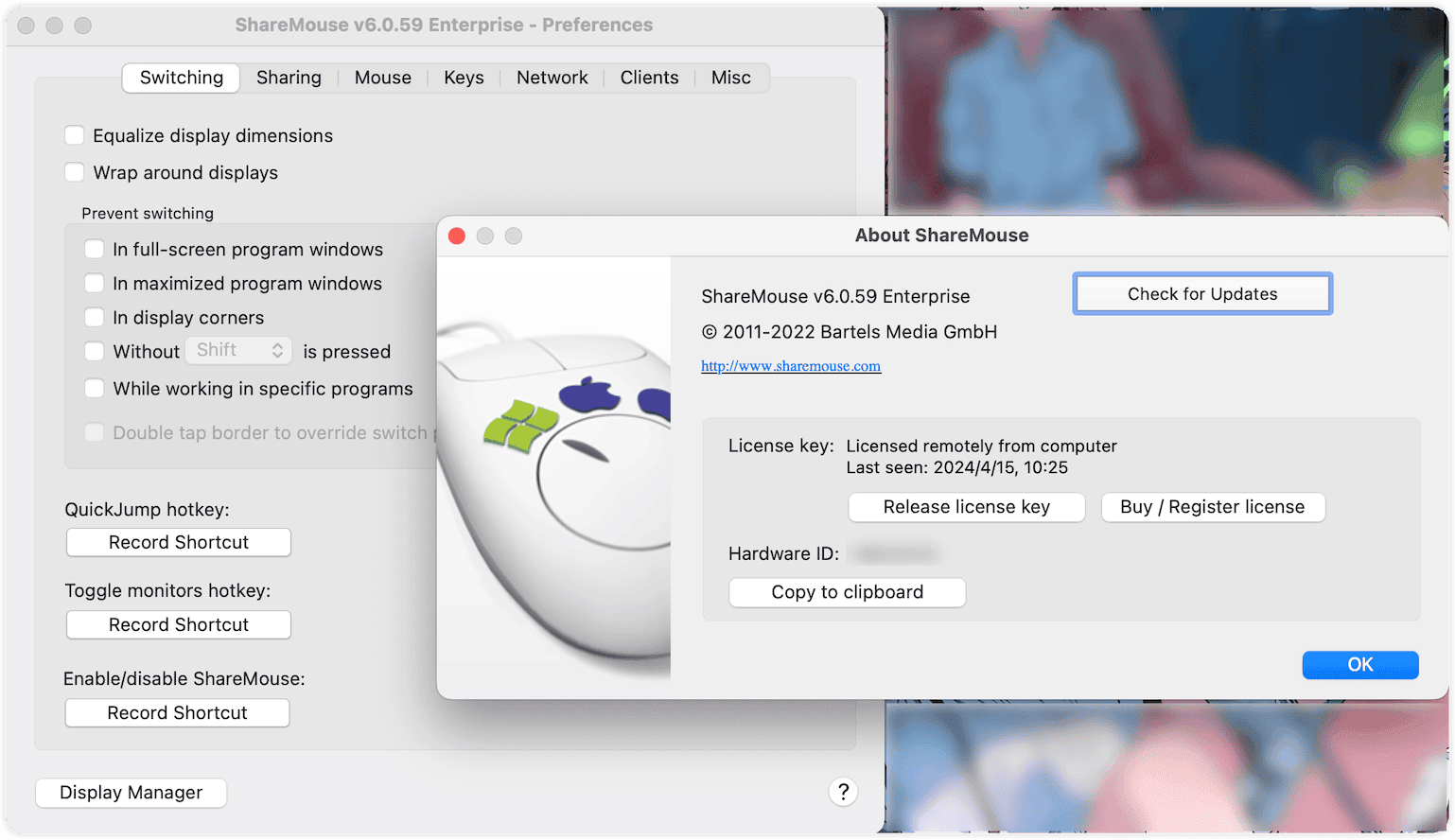
Task: Open the sharemouse.com website link
Action: click(791, 366)
